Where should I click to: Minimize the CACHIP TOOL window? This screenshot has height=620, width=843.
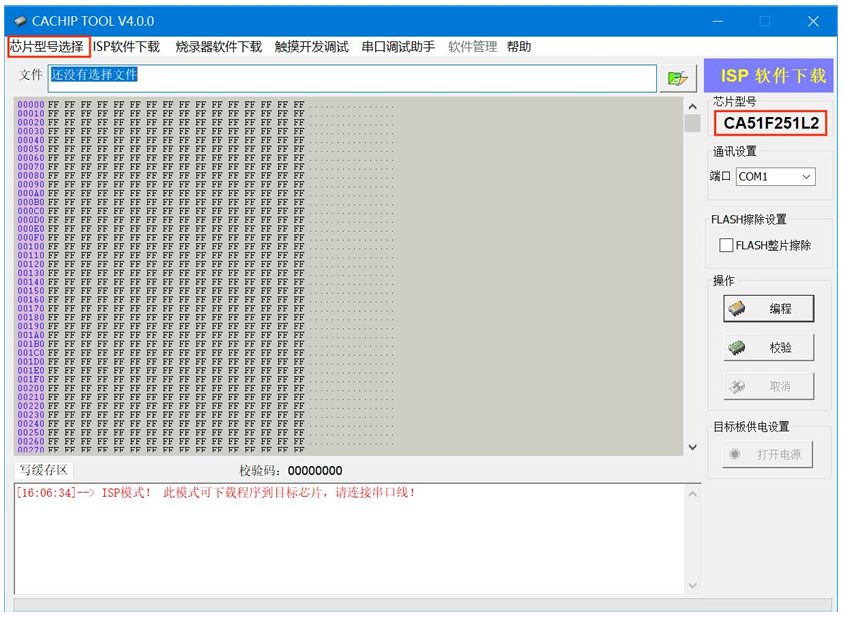coord(718,21)
